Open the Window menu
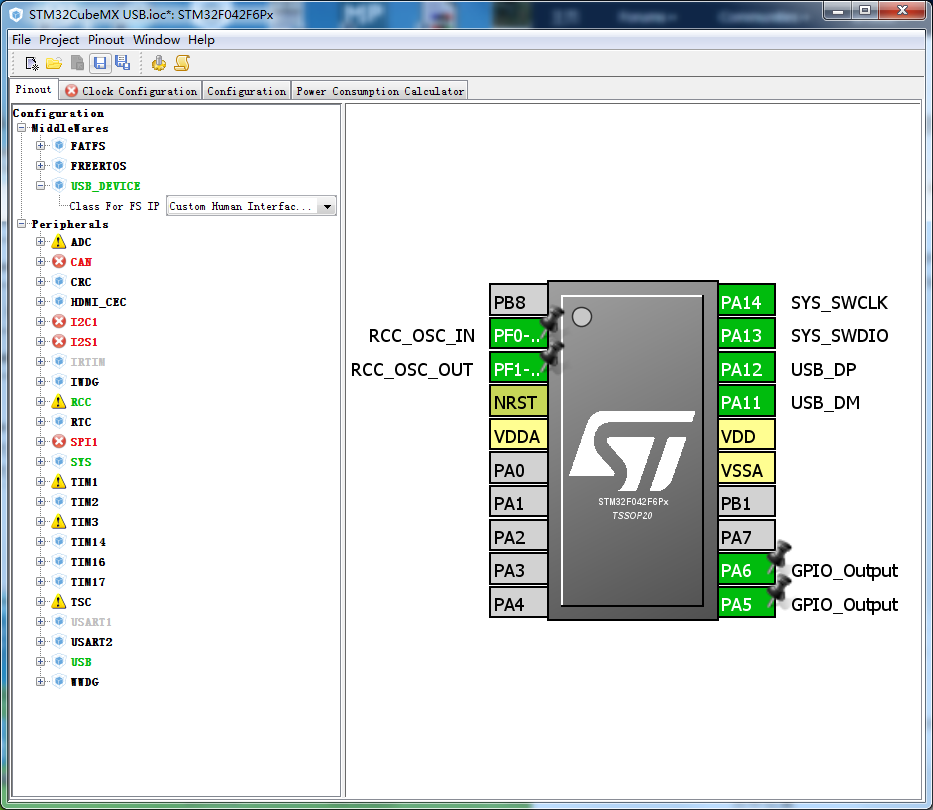The width and height of the screenshot is (933, 810). point(156,40)
